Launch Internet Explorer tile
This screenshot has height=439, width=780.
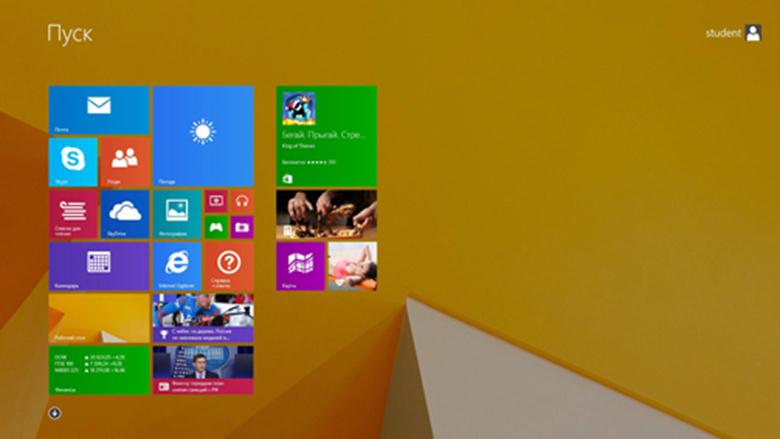tap(177, 266)
